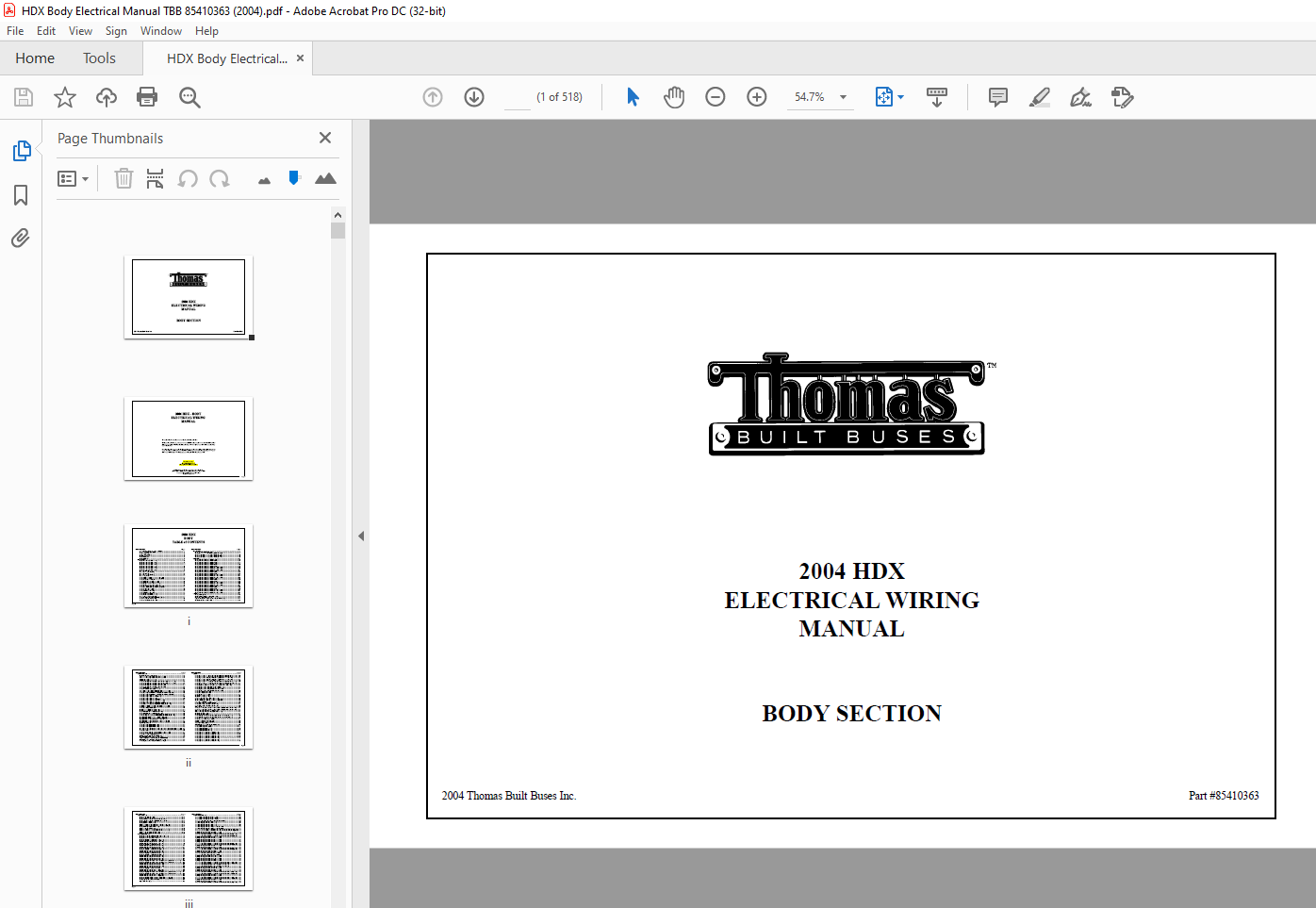Go to next page arrow
Viewport: 1316px width, 908px height.
[474, 97]
